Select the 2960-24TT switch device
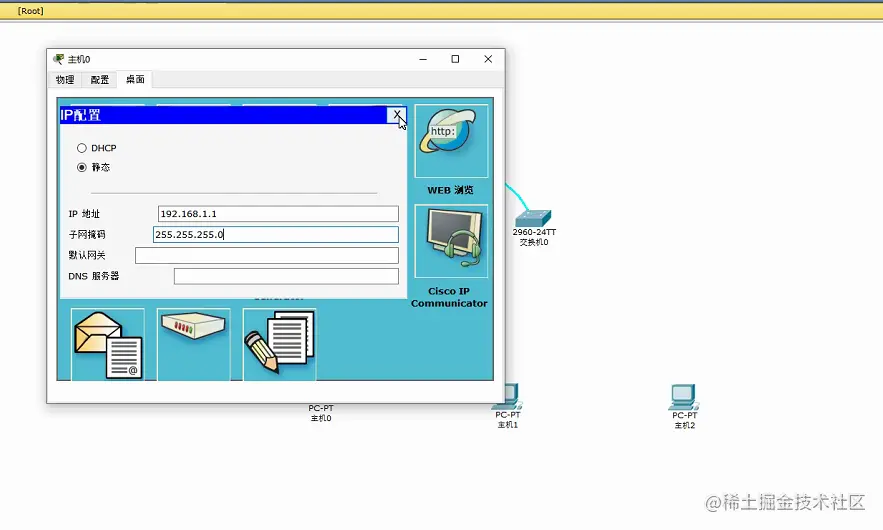Image resolution: width=883 pixels, height=530 pixels. tap(533, 219)
